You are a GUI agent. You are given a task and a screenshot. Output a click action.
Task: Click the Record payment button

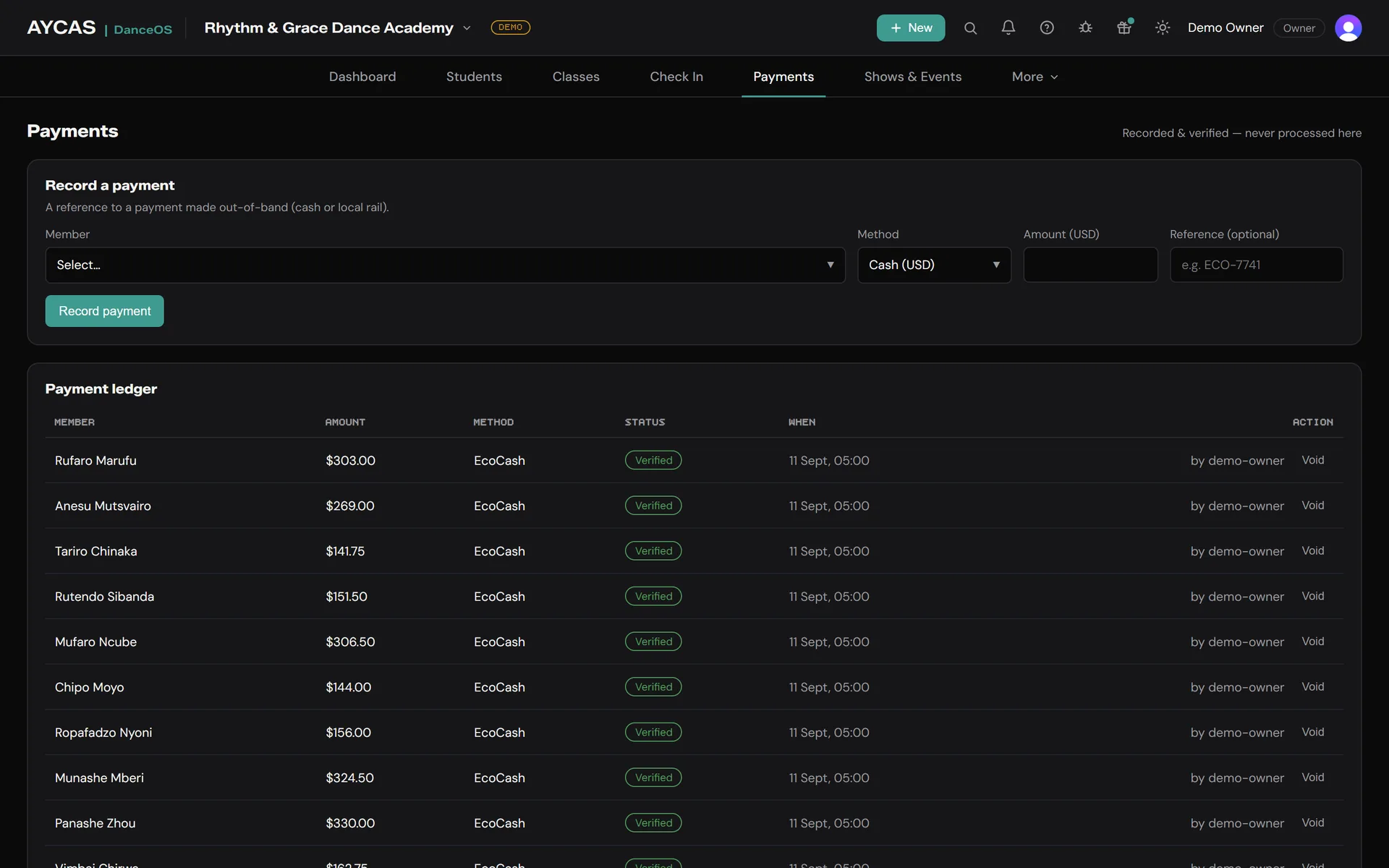pyautogui.click(x=105, y=311)
